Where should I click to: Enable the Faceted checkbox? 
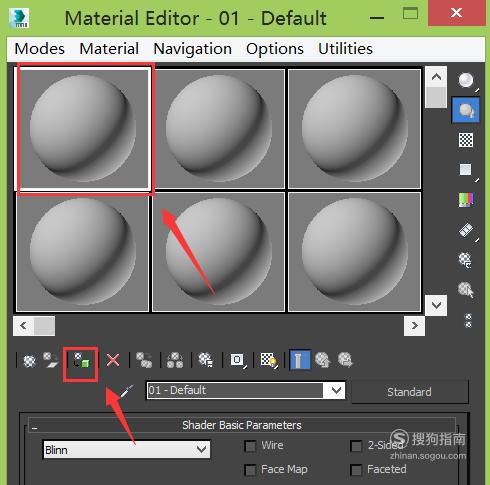pyautogui.click(x=356, y=470)
